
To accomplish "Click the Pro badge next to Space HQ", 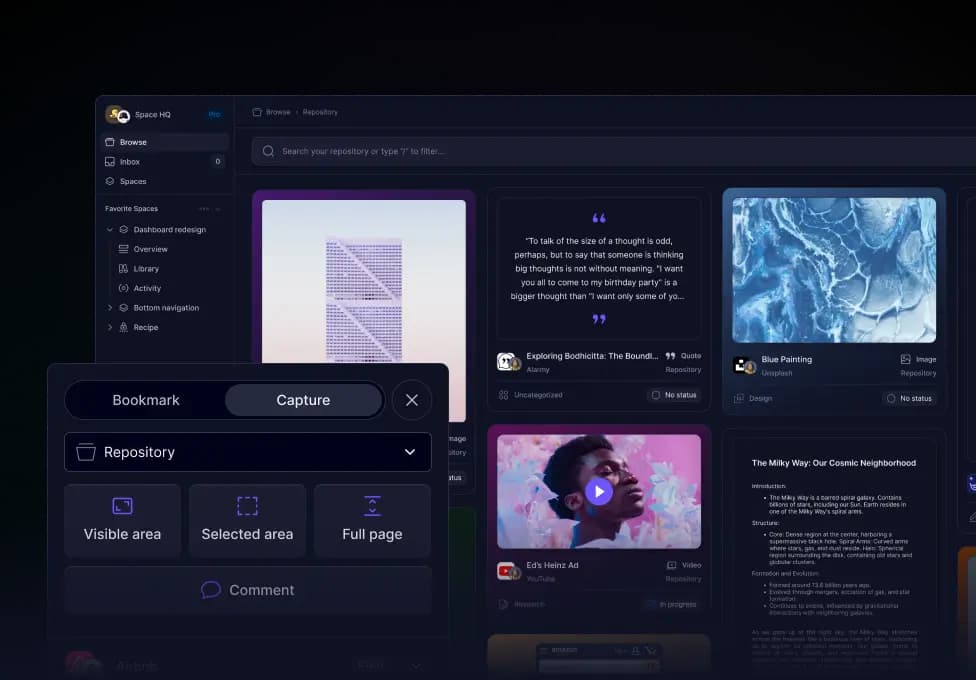I will 214,115.
